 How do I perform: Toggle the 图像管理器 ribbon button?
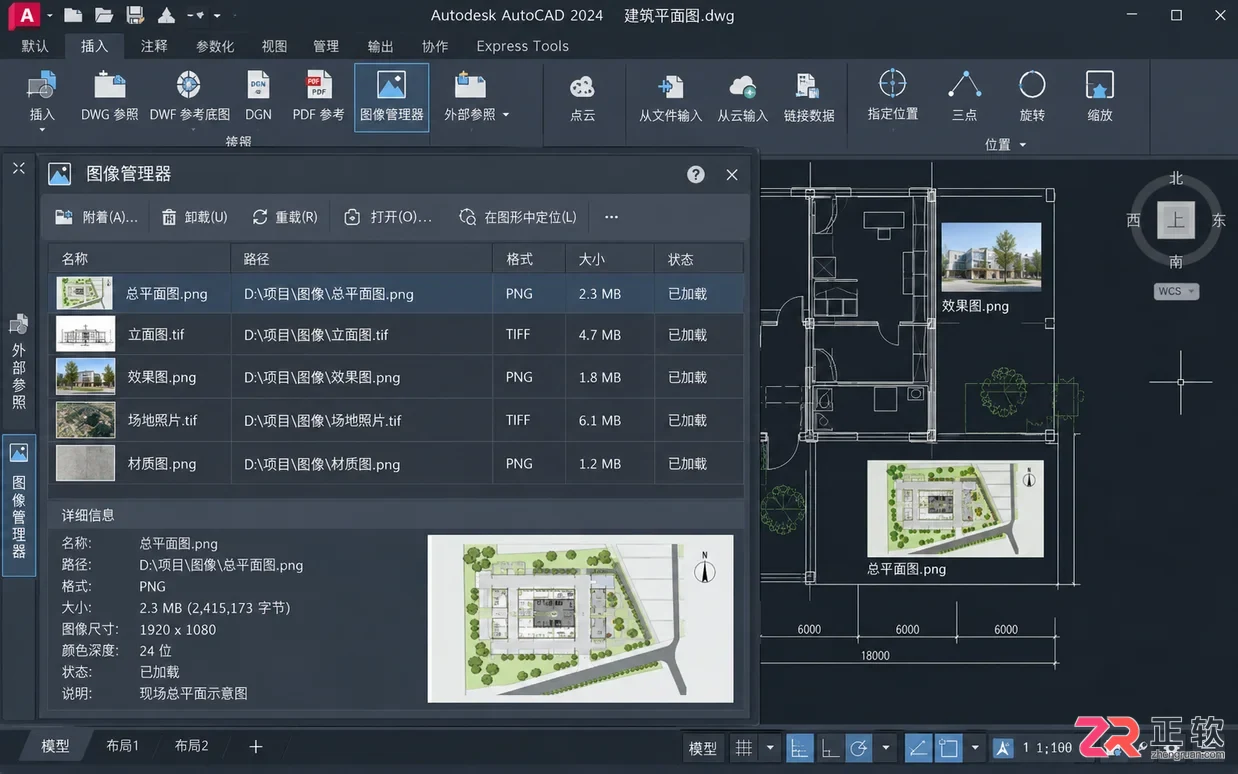[x=391, y=97]
